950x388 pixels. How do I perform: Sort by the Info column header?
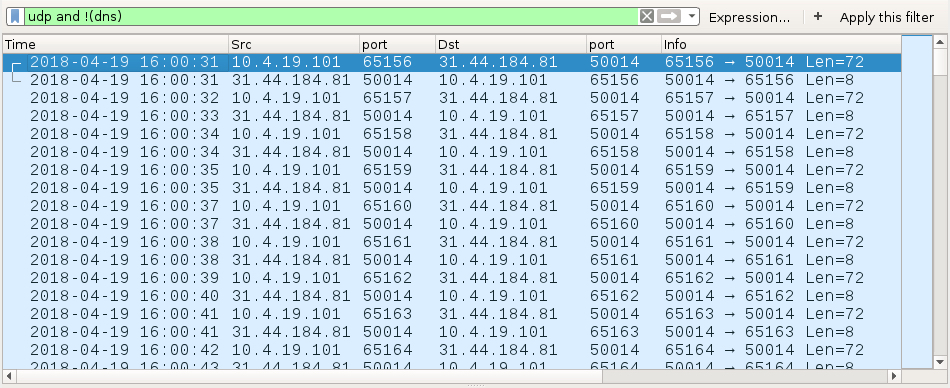point(781,44)
